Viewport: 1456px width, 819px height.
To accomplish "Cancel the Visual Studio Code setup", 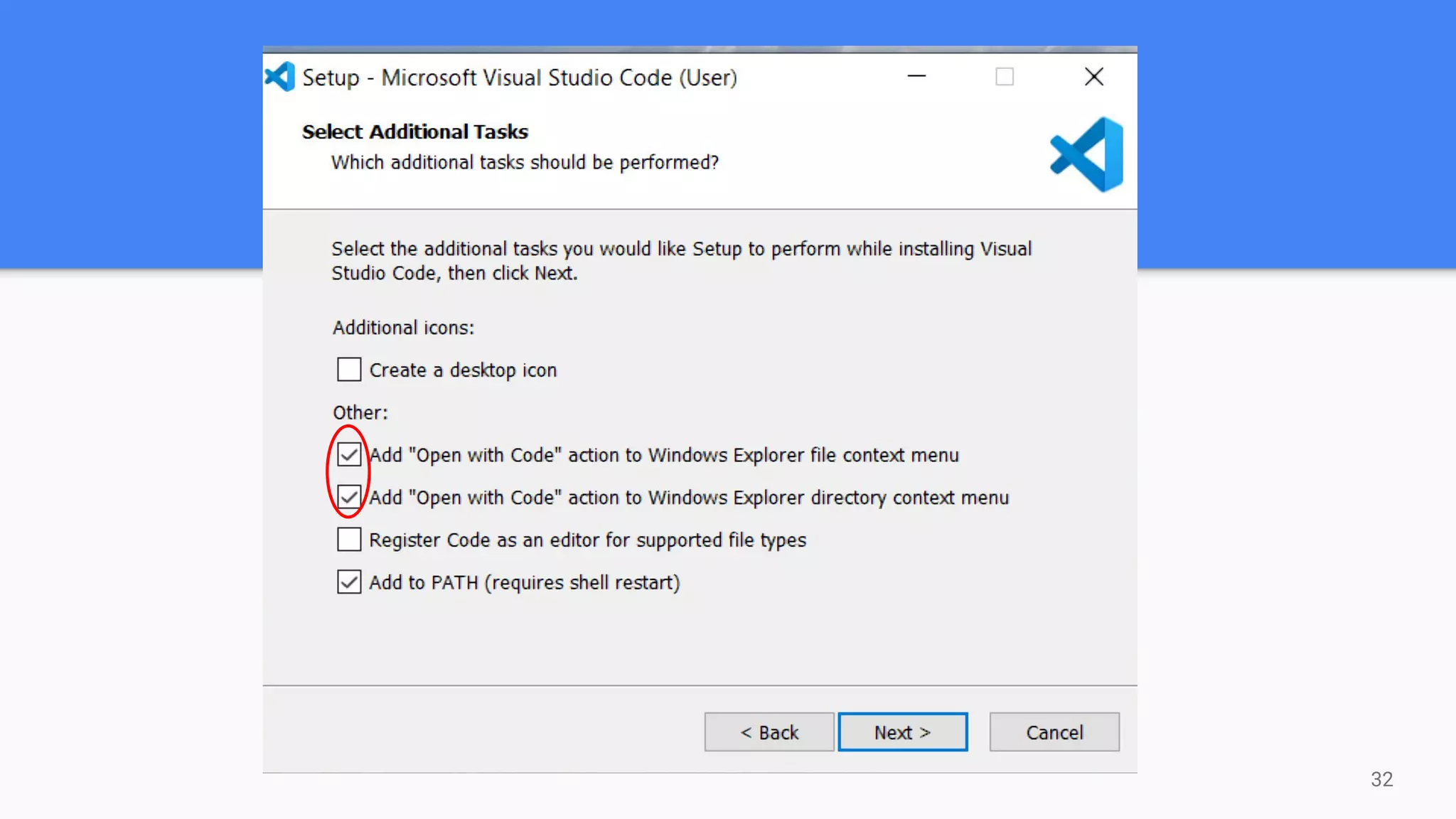I will (x=1054, y=732).
